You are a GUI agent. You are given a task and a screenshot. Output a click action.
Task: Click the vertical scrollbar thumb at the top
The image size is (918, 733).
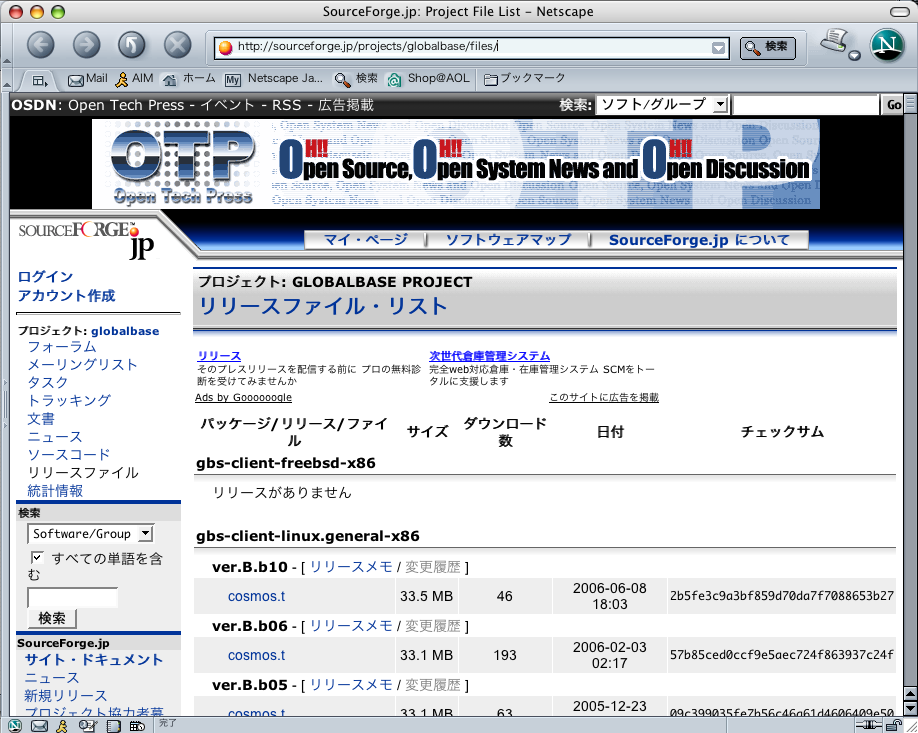tap(911, 105)
